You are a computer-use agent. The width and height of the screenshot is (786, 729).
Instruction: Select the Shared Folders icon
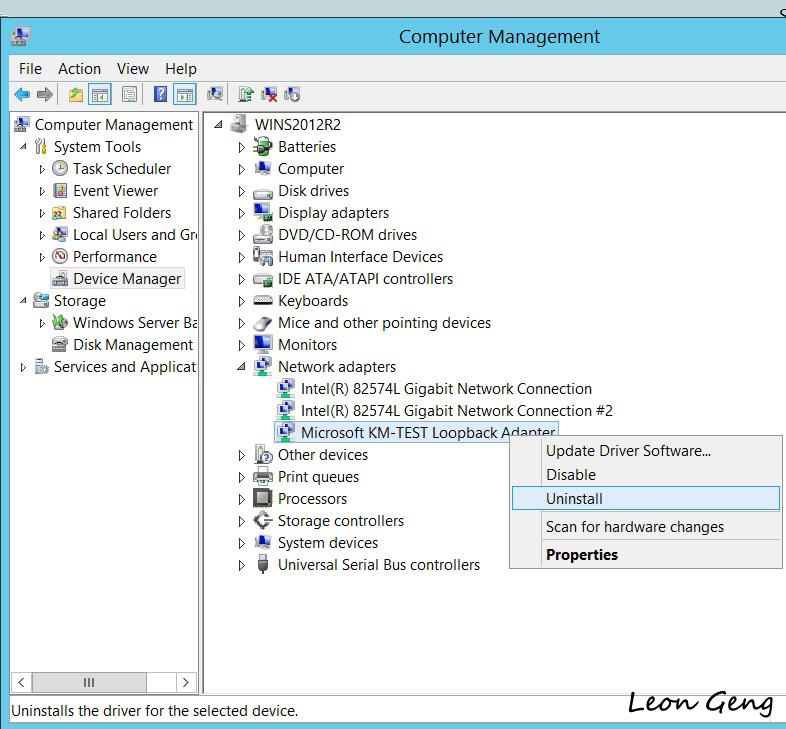pos(60,213)
